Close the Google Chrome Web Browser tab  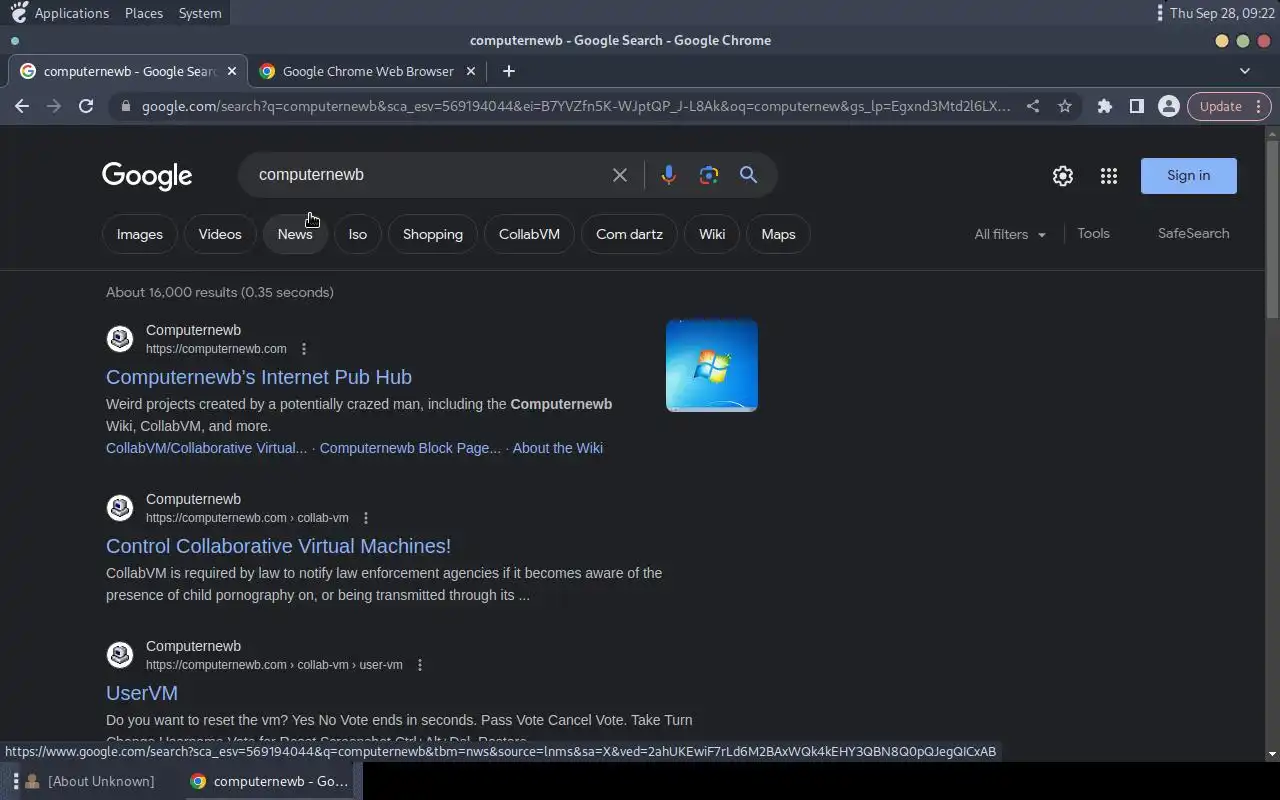click(470, 71)
